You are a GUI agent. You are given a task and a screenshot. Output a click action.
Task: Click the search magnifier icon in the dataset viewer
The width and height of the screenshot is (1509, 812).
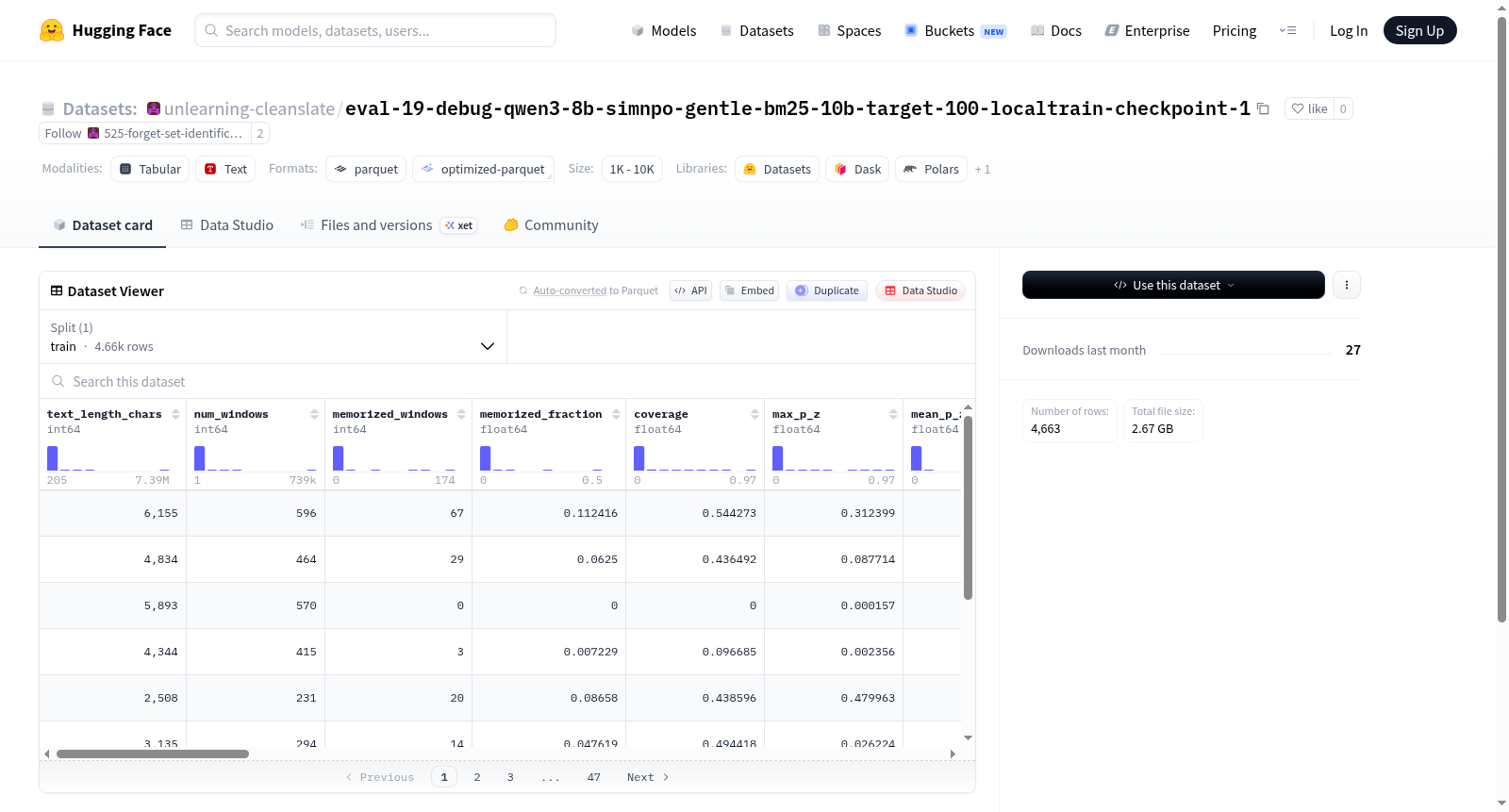(58, 381)
